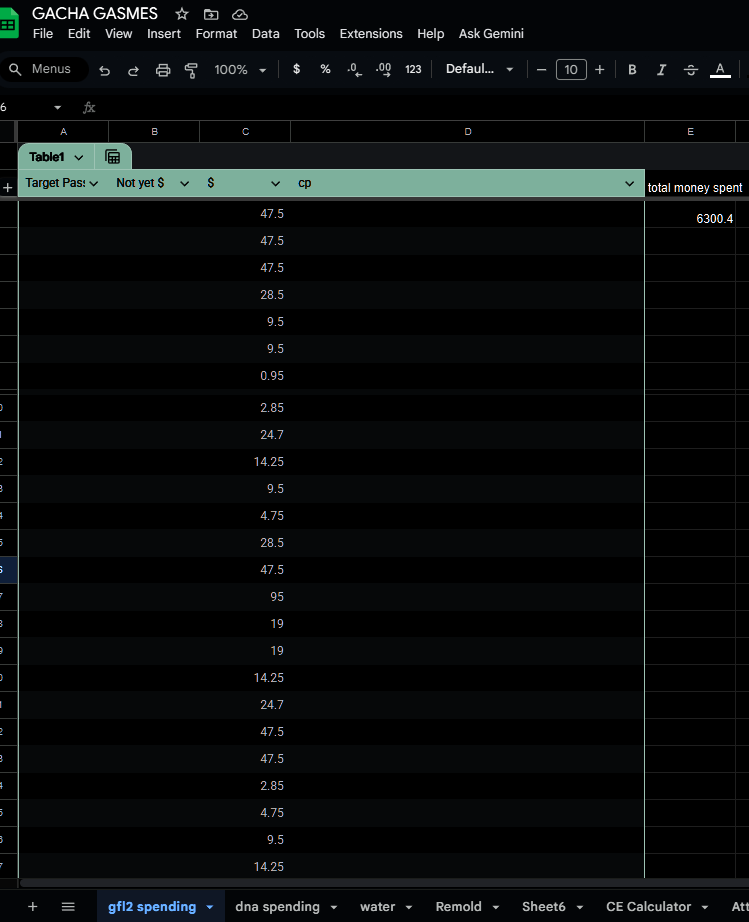Click the plus icon beside the table header
Viewport: 749px width, 922px height.
(x=8, y=188)
